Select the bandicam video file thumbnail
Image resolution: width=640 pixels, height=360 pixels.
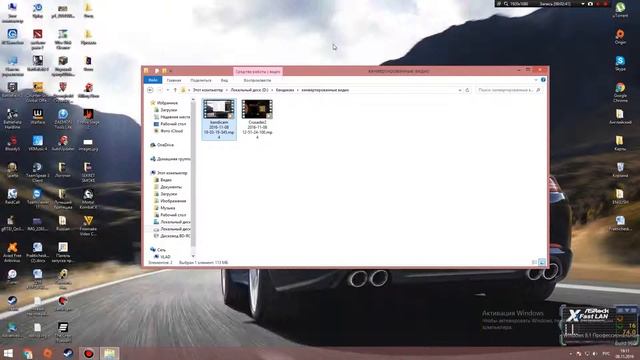tap(219, 109)
